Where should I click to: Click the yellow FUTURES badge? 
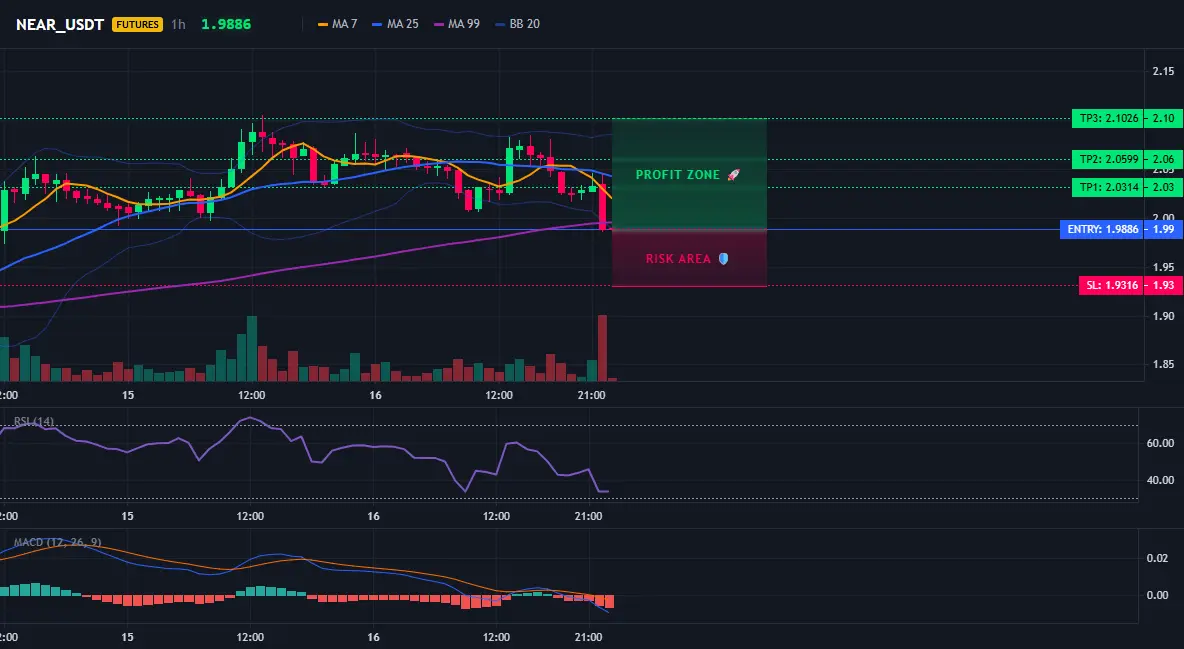(137, 24)
